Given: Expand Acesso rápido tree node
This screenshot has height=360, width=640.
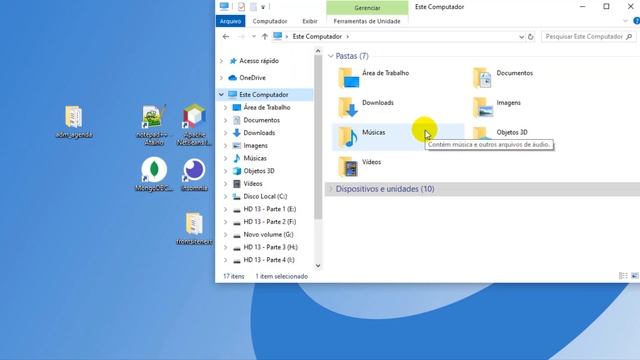Looking at the screenshot, I should click(x=222, y=61).
